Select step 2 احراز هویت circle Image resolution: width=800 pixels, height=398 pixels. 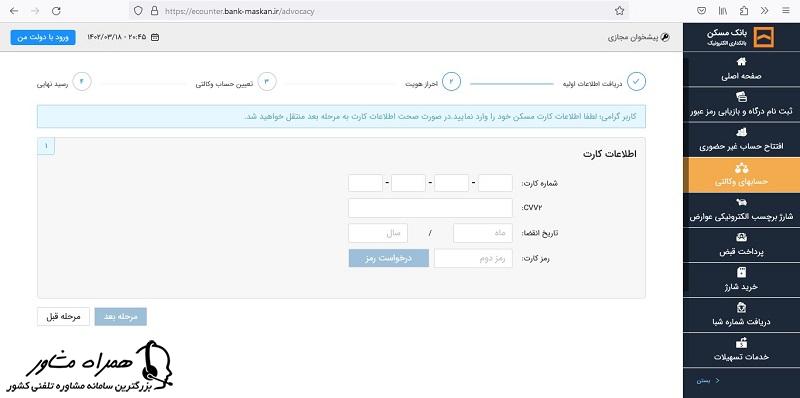[x=452, y=82]
